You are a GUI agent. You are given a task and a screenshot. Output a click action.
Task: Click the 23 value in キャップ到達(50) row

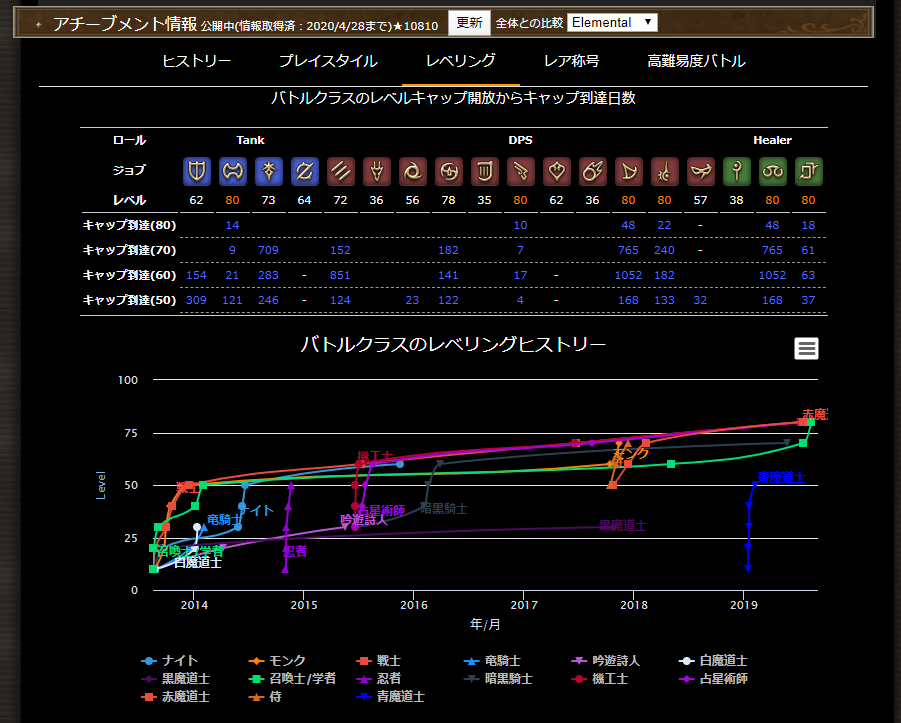[x=412, y=300]
